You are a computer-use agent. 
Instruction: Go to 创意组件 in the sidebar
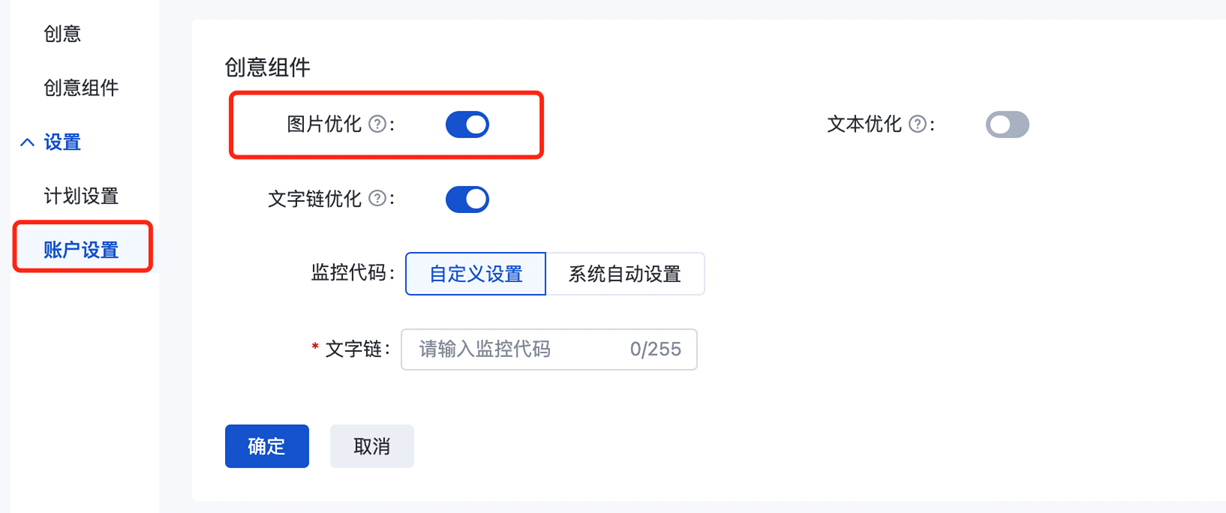pyautogui.click(x=81, y=89)
